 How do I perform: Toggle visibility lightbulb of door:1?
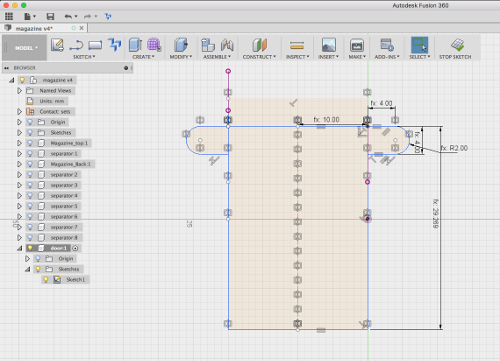(x=30, y=248)
